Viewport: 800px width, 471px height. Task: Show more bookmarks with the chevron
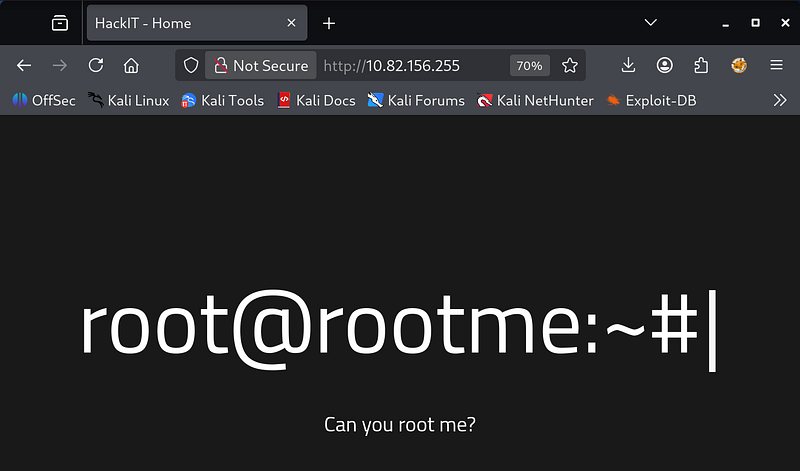point(780,100)
